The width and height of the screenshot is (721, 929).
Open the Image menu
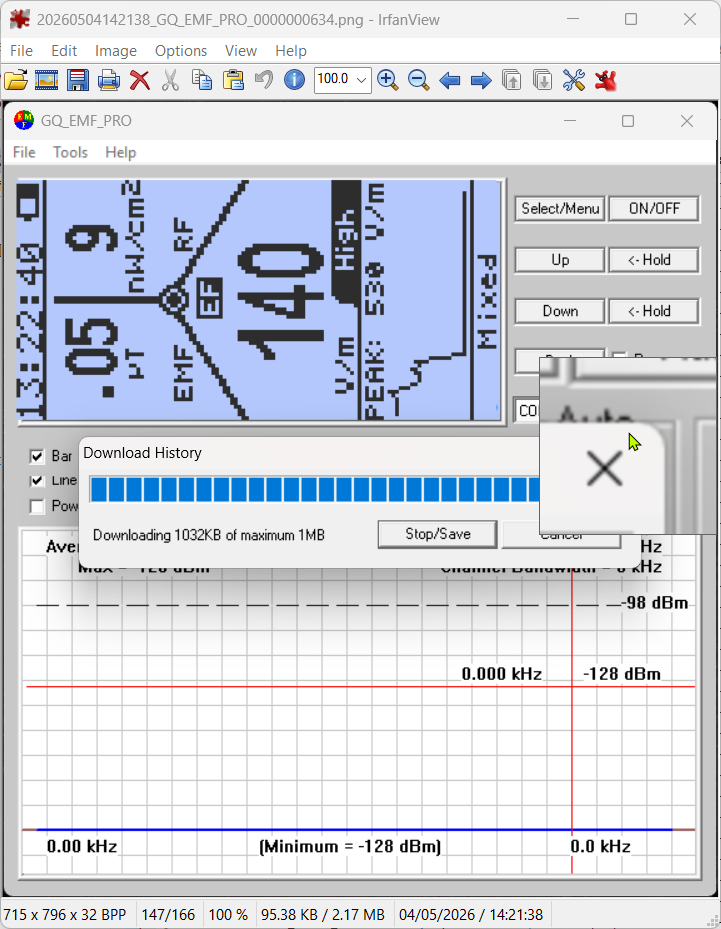point(116,51)
